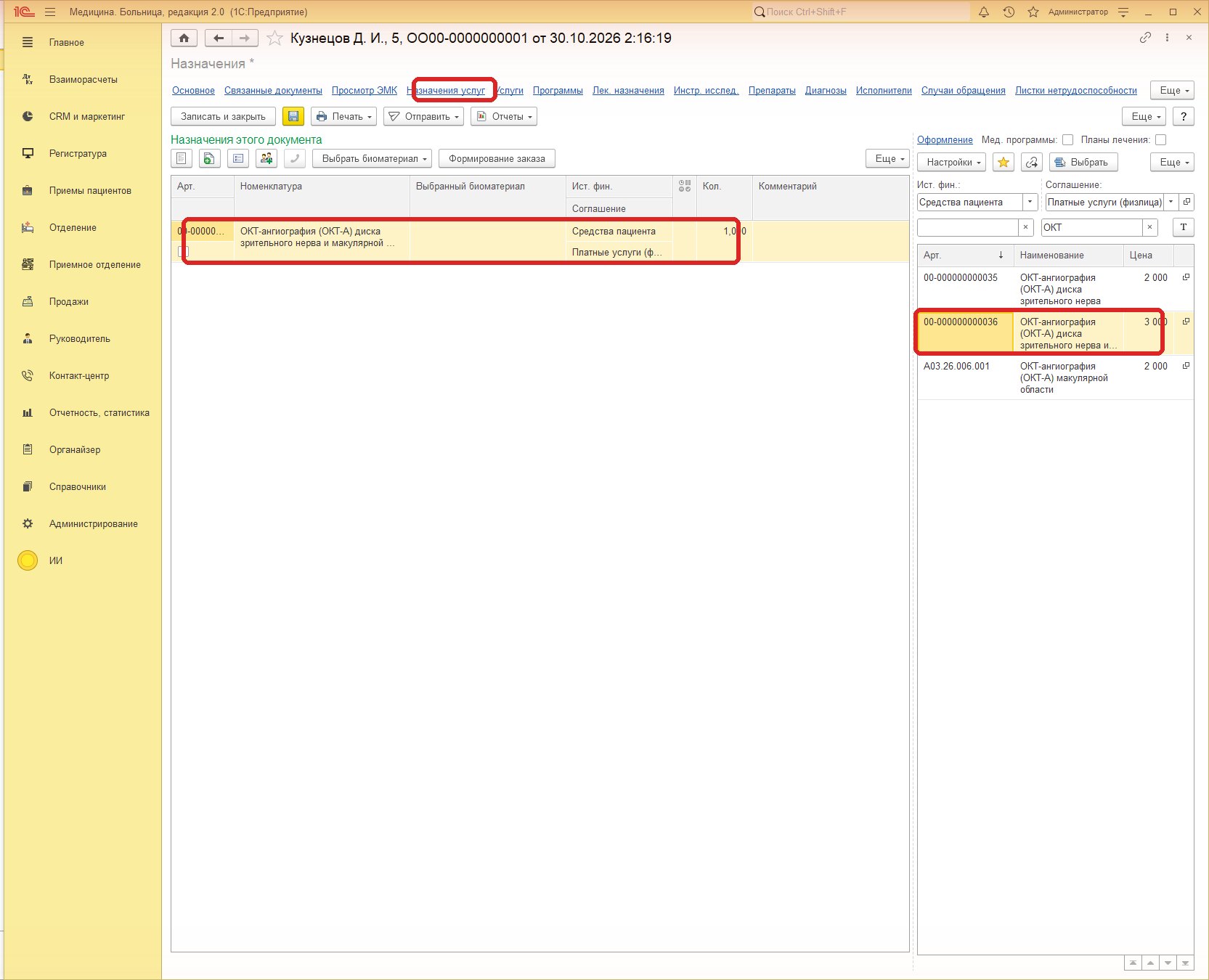Click the add-document icon with green plus
The height and width of the screenshot is (980, 1209).
coord(209,158)
